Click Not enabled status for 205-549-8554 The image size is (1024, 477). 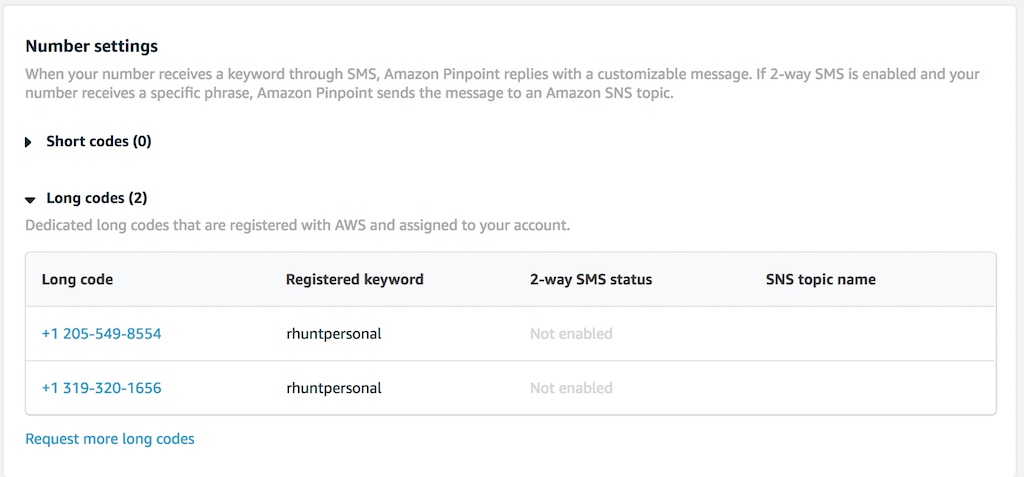pyautogui.click(x=571, y=334)
